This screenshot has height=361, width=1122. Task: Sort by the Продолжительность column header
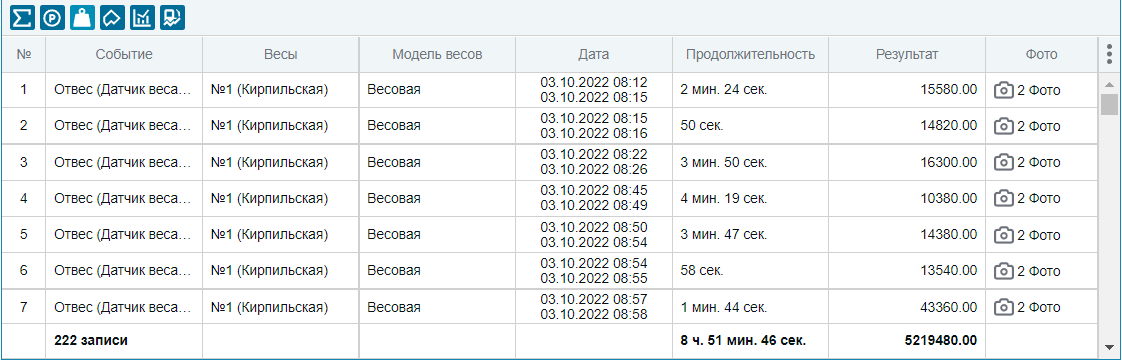[751, 54]
